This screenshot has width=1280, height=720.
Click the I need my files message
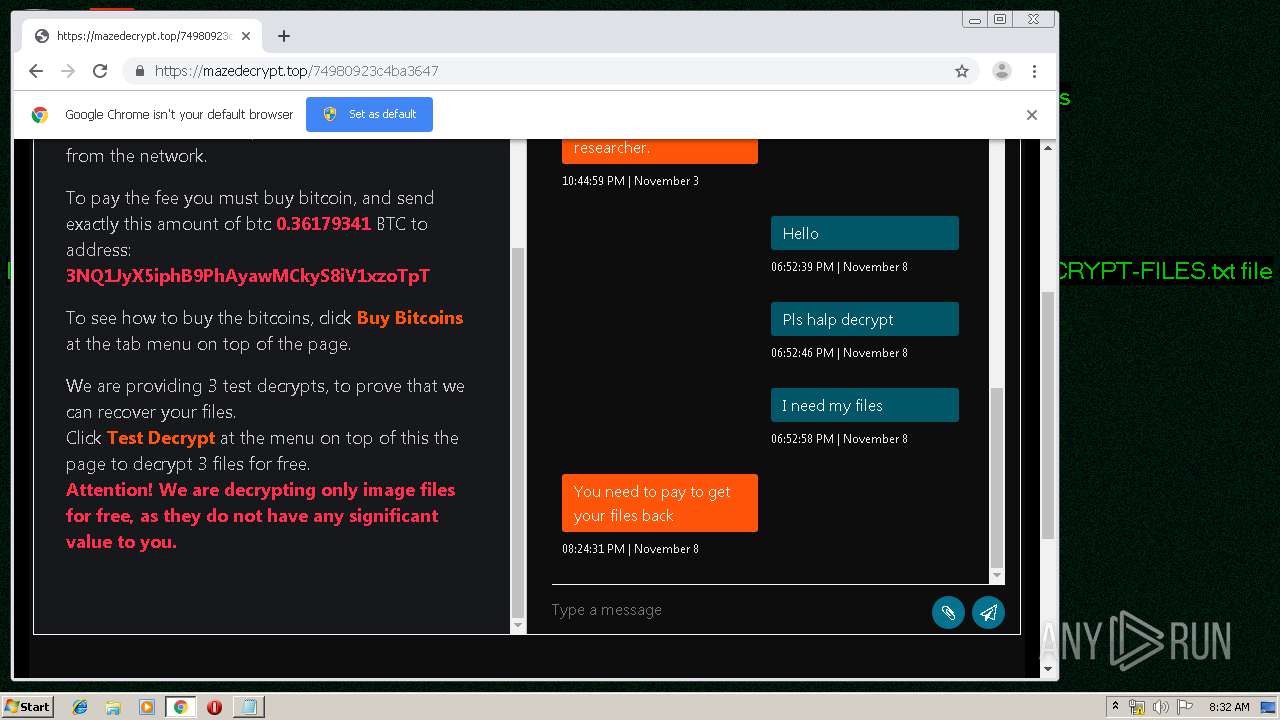pos(865,405)
